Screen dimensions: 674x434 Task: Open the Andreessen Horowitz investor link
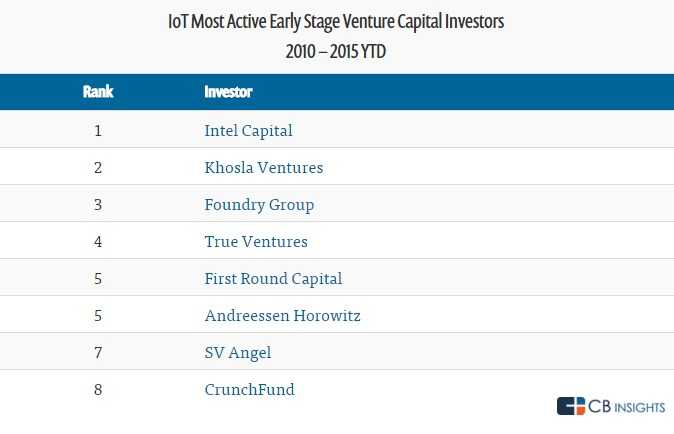click(282, 315)
